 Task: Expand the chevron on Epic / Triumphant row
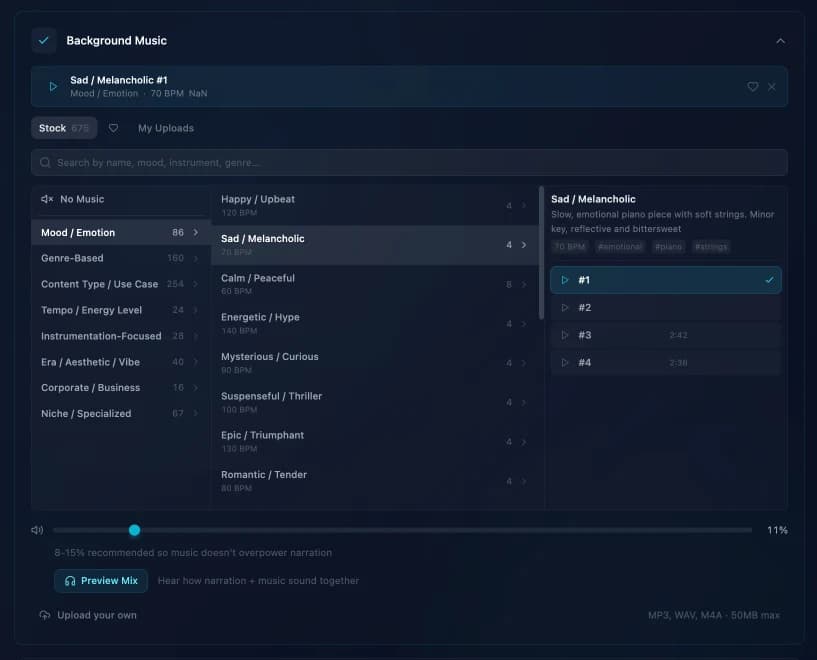tap(524, 442)
